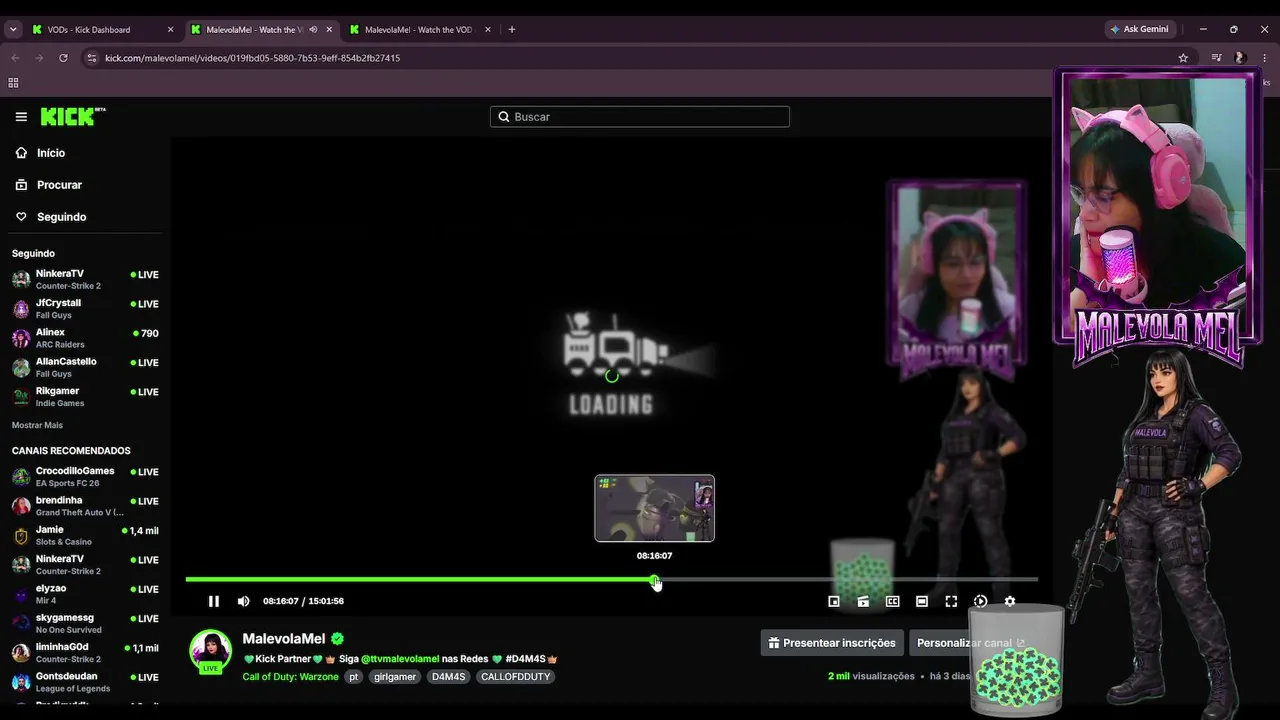
Task: Open Gontsdeudan League of Legends channel
Action: point(85,682)
